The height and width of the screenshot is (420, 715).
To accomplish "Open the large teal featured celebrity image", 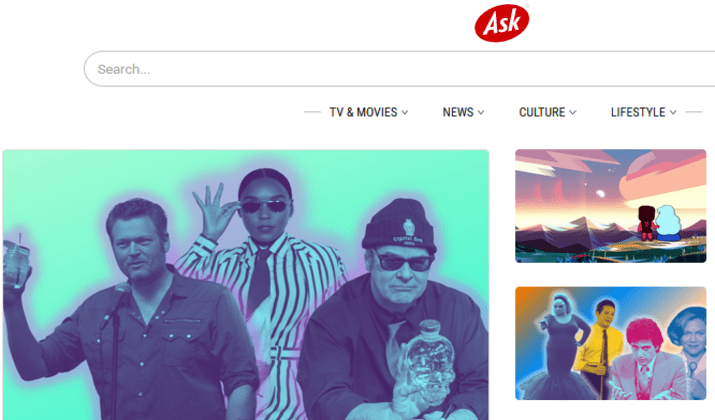I will (x=246, y=285).
